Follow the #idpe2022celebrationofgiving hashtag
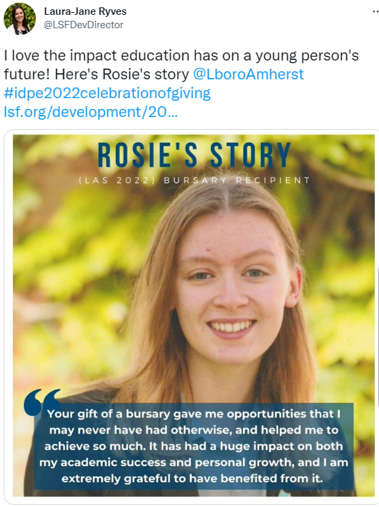This screenshot has width=379, height=507. [x=107, y=93]
